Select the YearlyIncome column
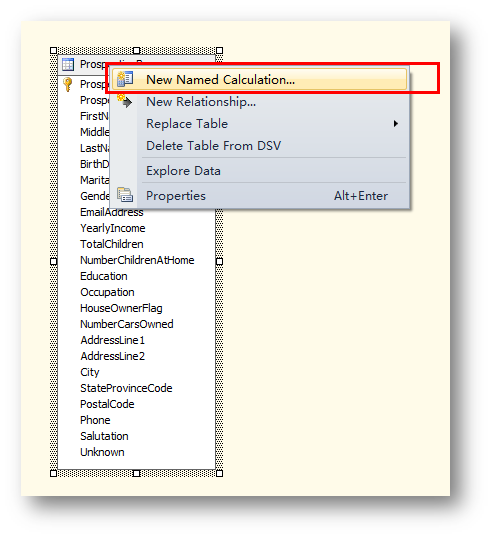 click(113, 228)
